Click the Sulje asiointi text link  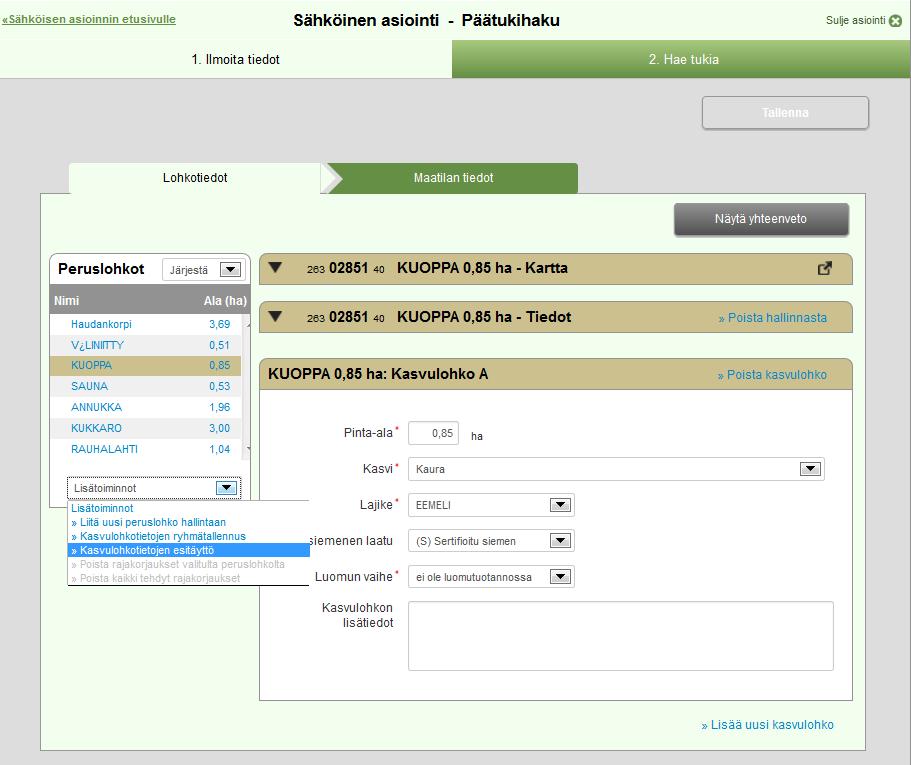(855, 20)
